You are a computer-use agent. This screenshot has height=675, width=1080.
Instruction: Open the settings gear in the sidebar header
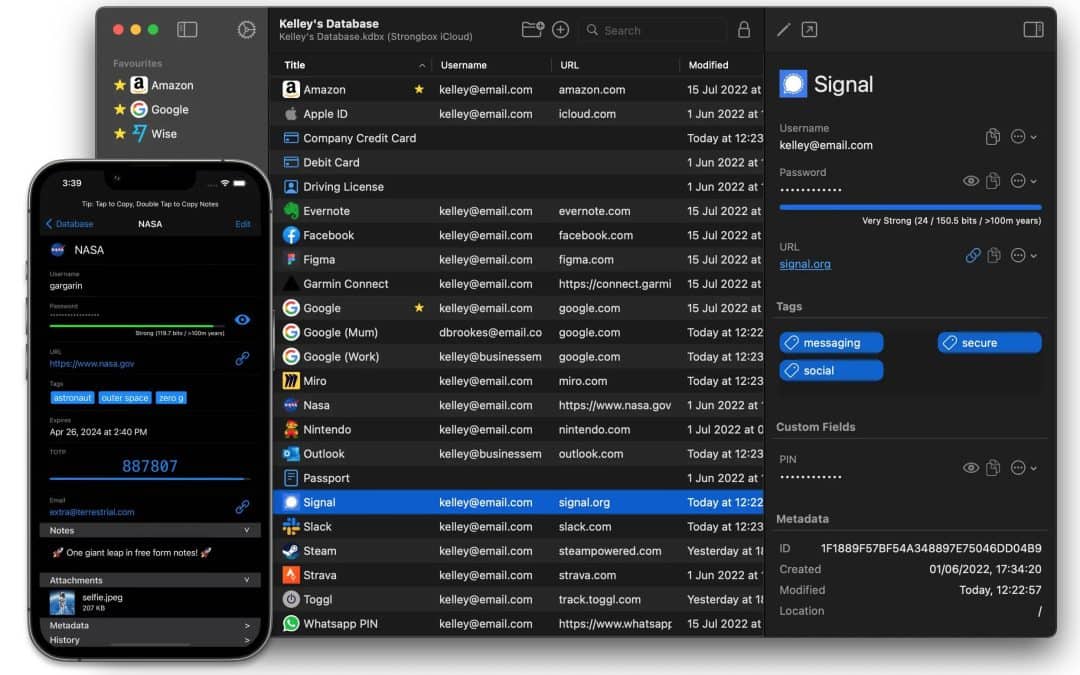coord(246,30)
